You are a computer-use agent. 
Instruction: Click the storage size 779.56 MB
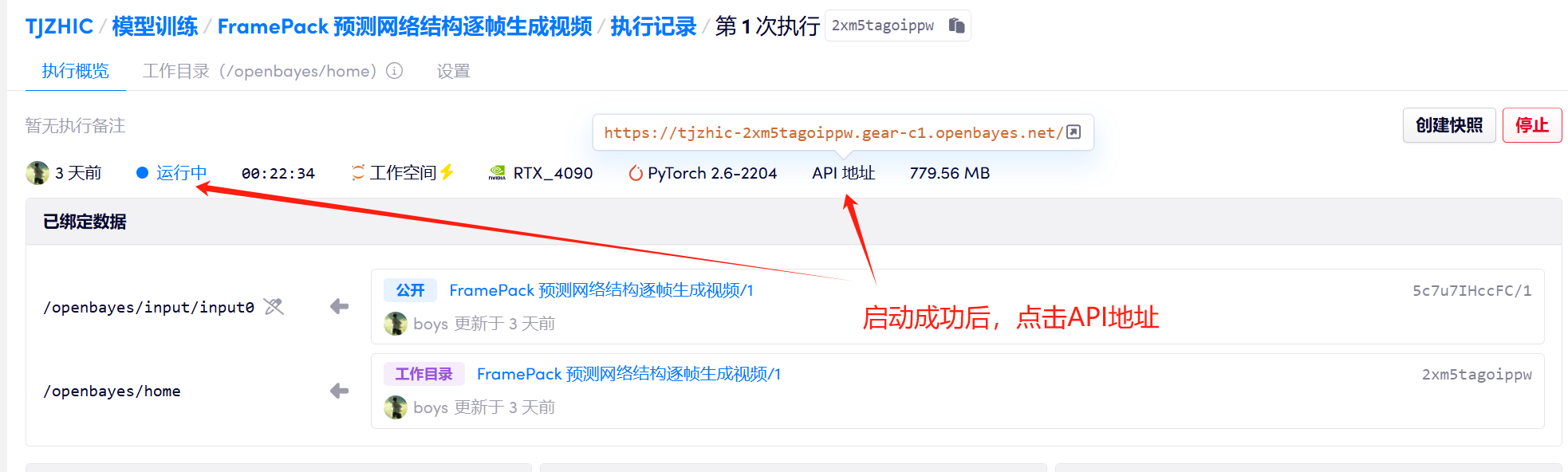click(x=950, y=173)
